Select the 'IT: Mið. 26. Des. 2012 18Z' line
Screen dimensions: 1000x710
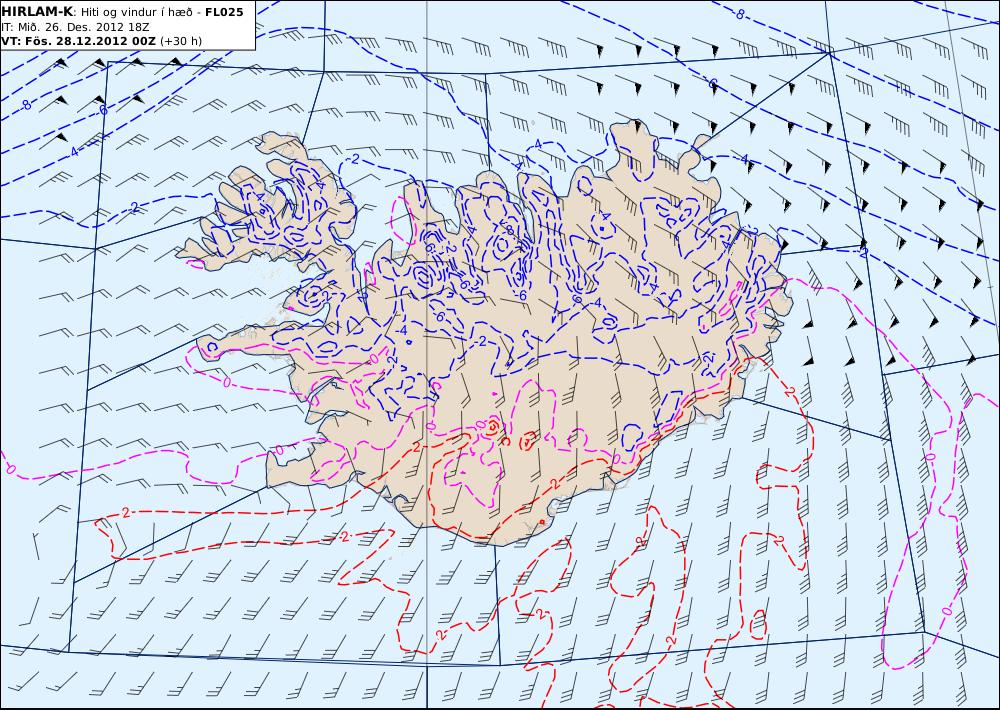click(x=75, y=27)
